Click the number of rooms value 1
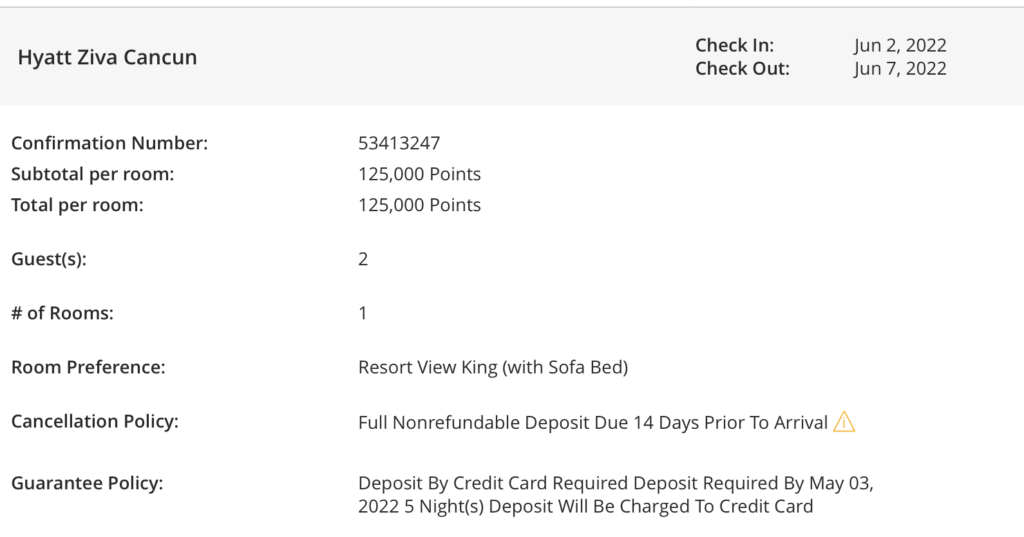The image size is (1024, 537). click(x=362, y=313)
